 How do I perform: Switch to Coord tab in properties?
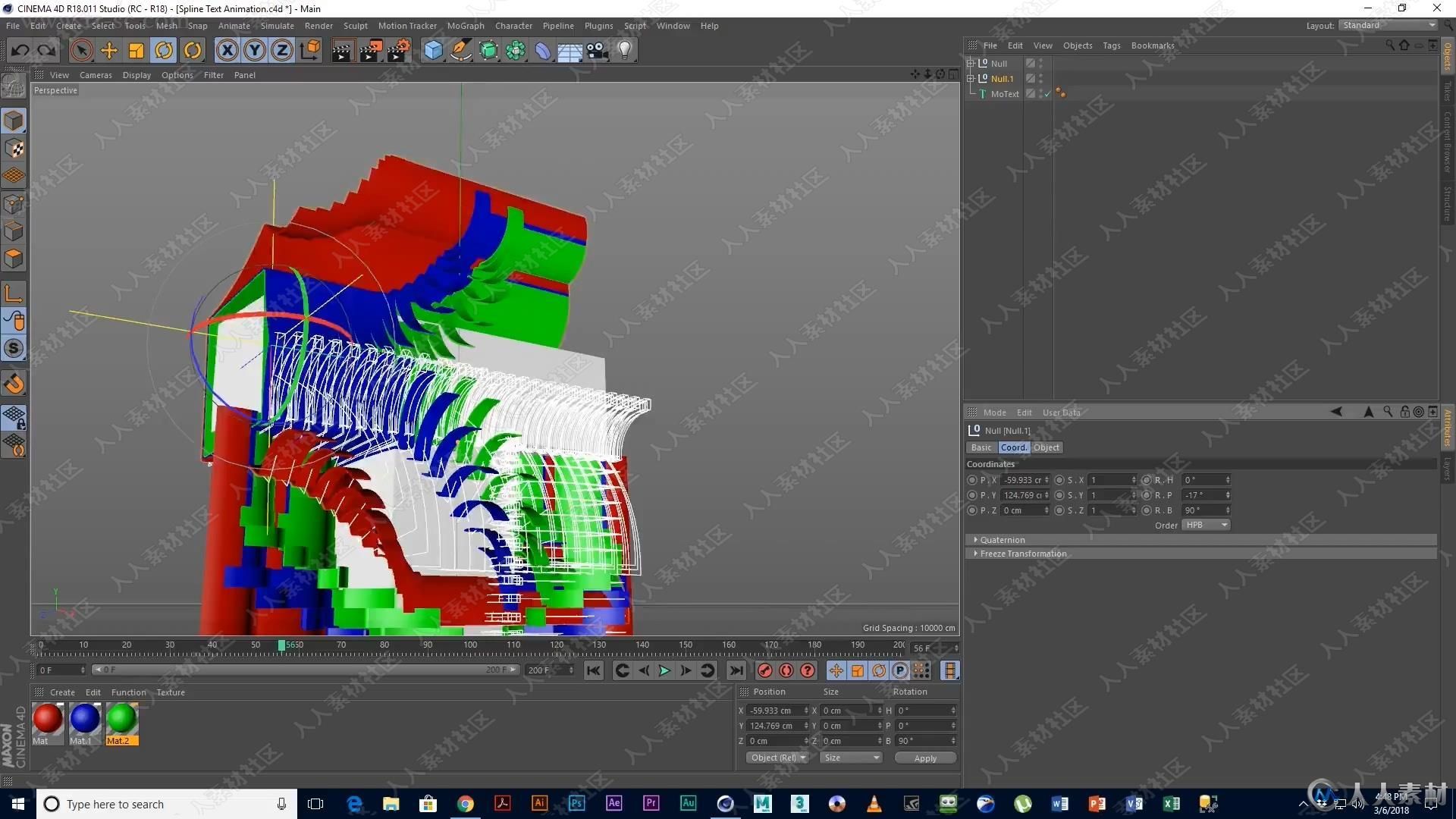pyautogui.click(x=1013, y=447)
